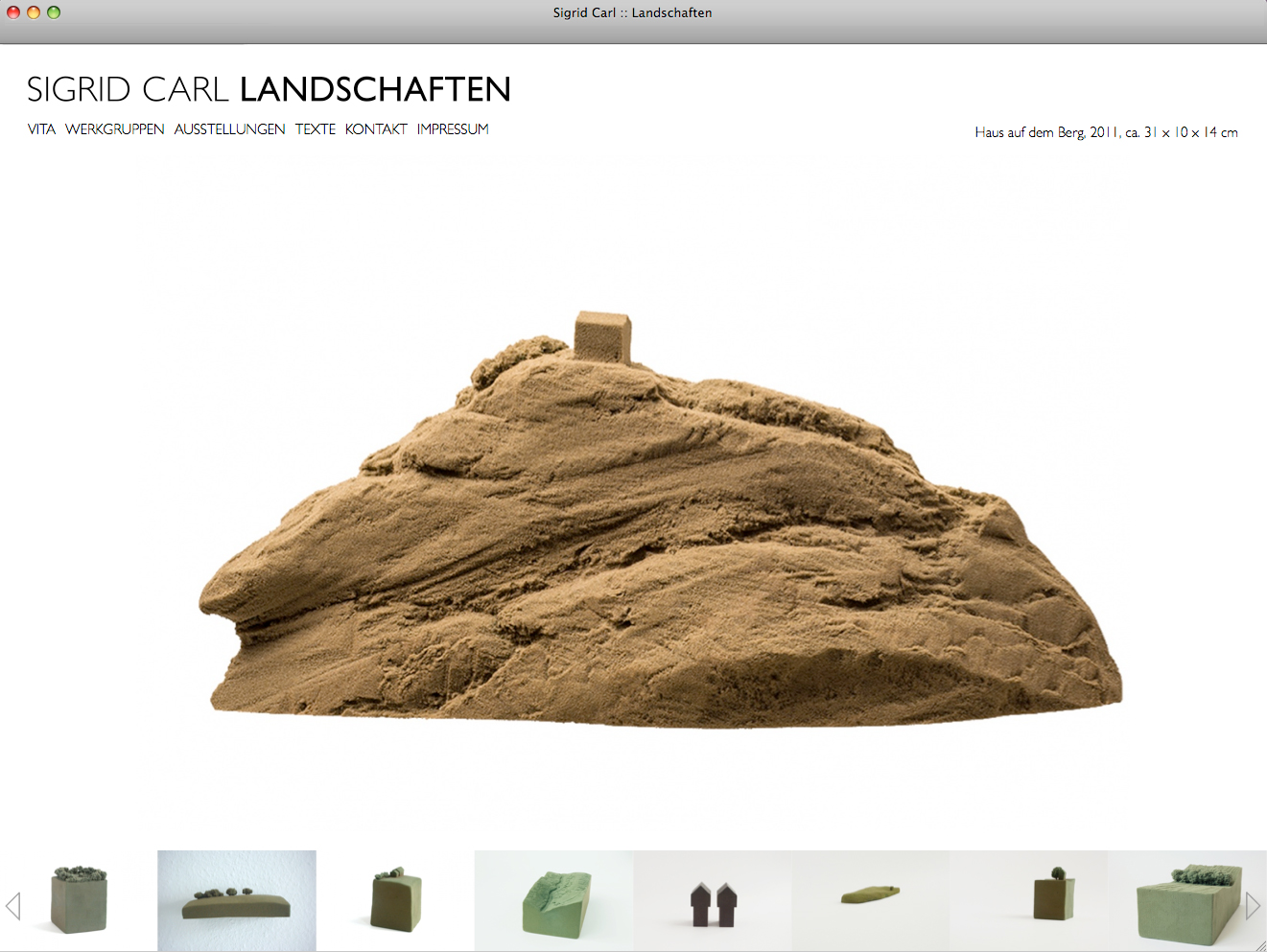Zoom the window with green button
This screenshot has width=1267, height=952.
click(54, 12)
